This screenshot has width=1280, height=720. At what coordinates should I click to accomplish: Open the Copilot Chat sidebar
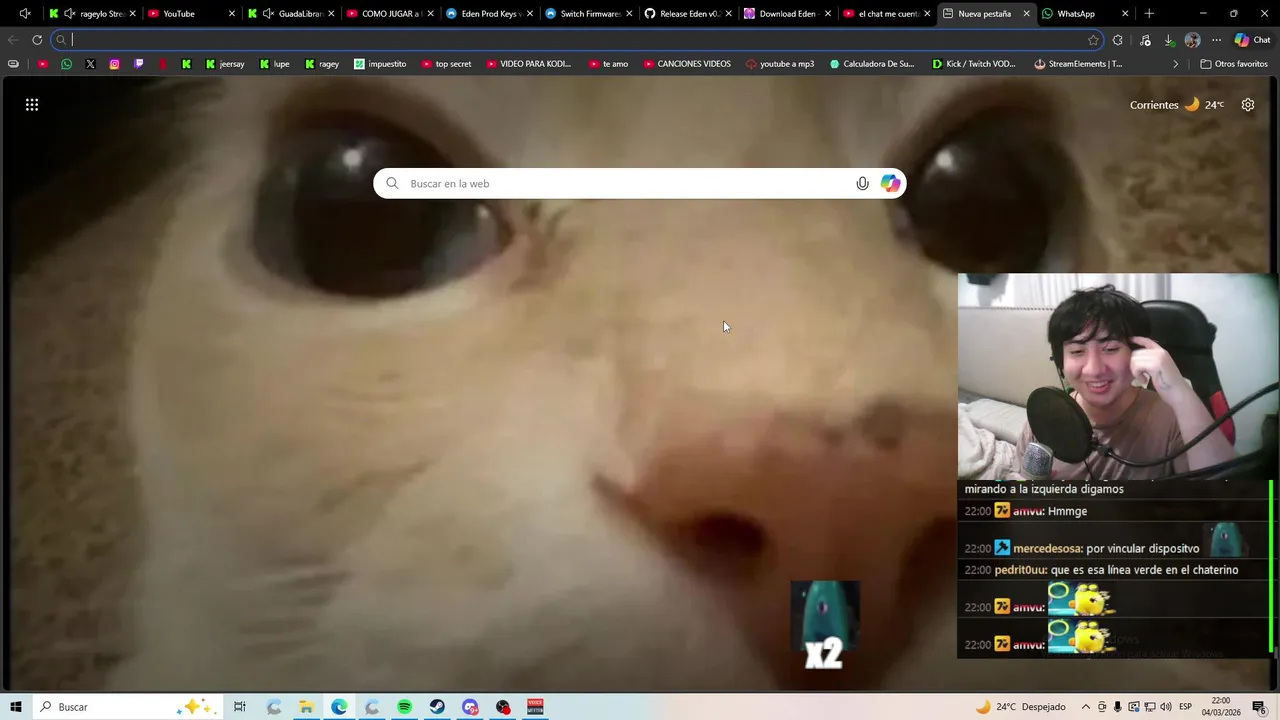1253,40
